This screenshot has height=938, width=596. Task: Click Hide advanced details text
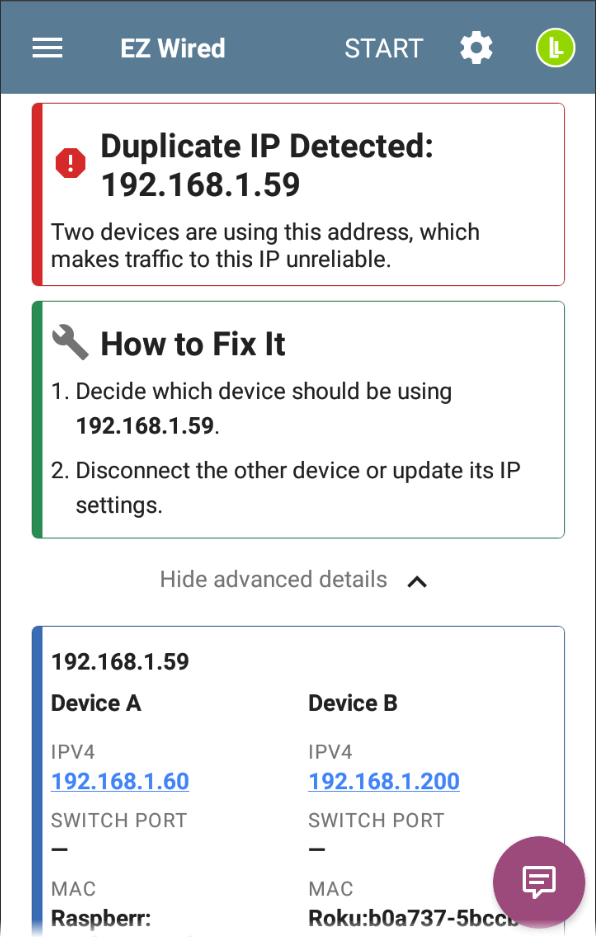(x=273, y=579)
